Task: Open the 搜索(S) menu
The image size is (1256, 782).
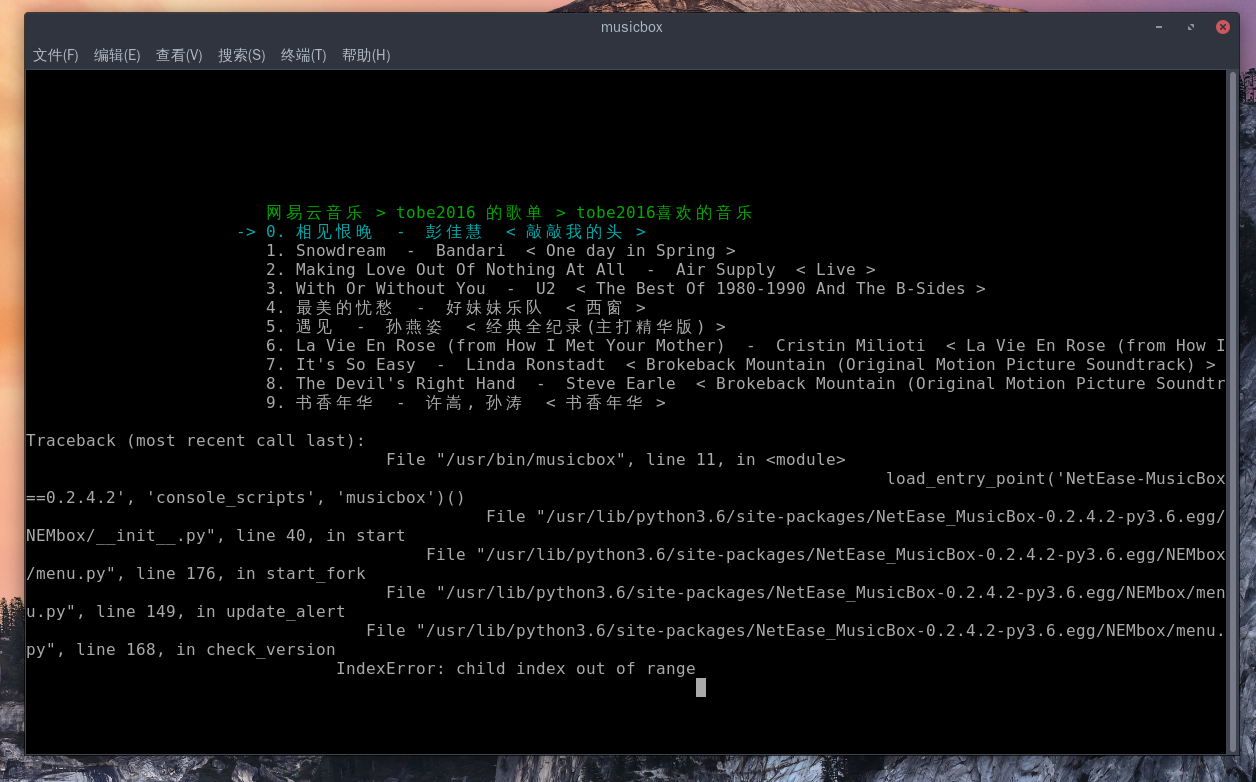Action: coord(241,55)
